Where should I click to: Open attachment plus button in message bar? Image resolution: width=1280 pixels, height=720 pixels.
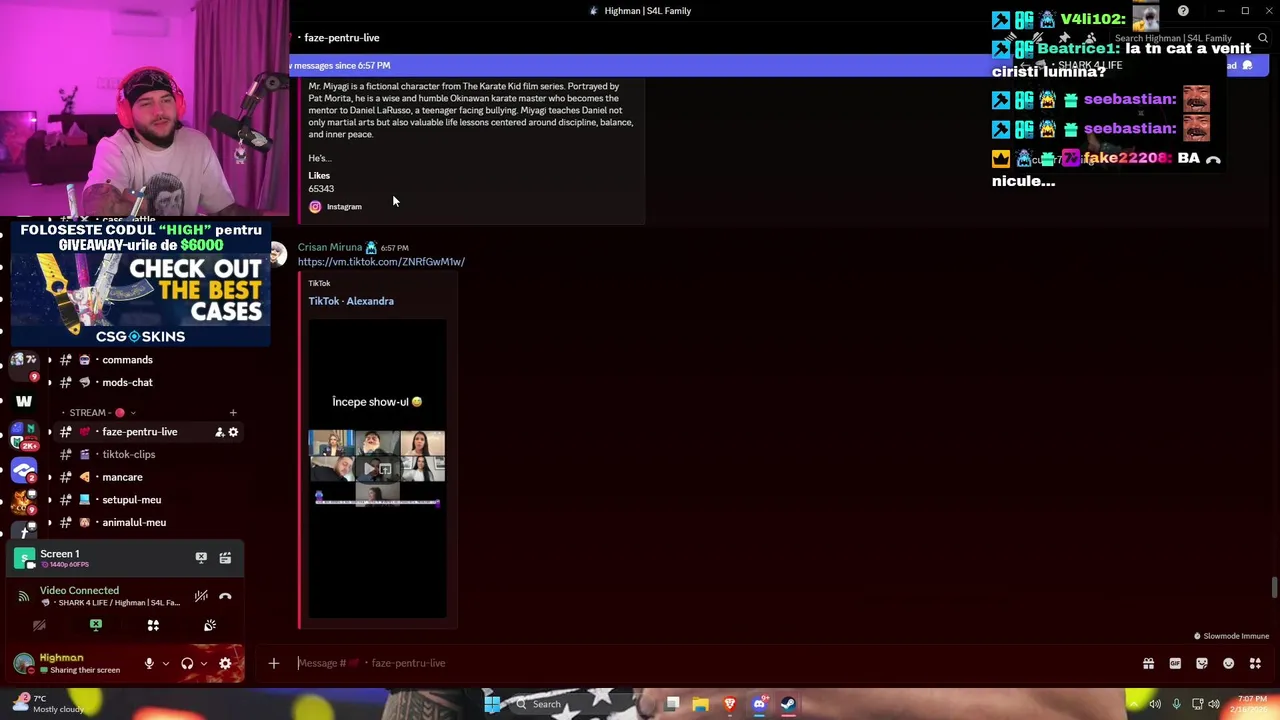point(273,663)
